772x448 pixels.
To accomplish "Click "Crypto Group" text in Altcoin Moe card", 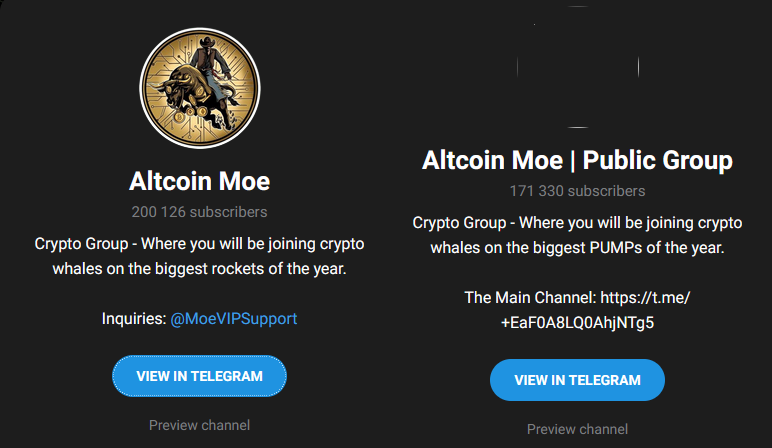I will (x=78, y=244).
